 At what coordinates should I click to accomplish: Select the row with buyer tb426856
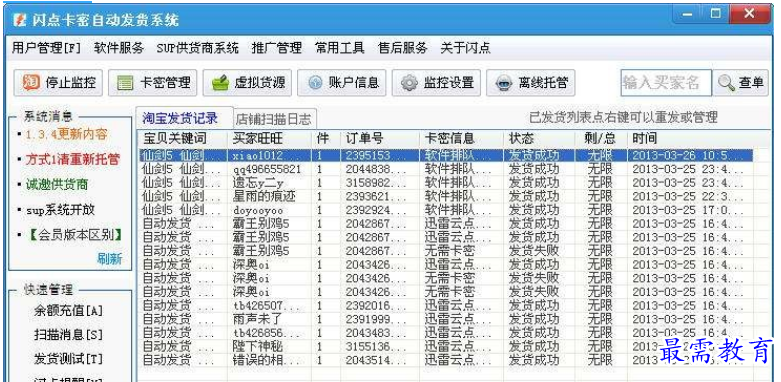pyautogui.click(x=445, y=332)
